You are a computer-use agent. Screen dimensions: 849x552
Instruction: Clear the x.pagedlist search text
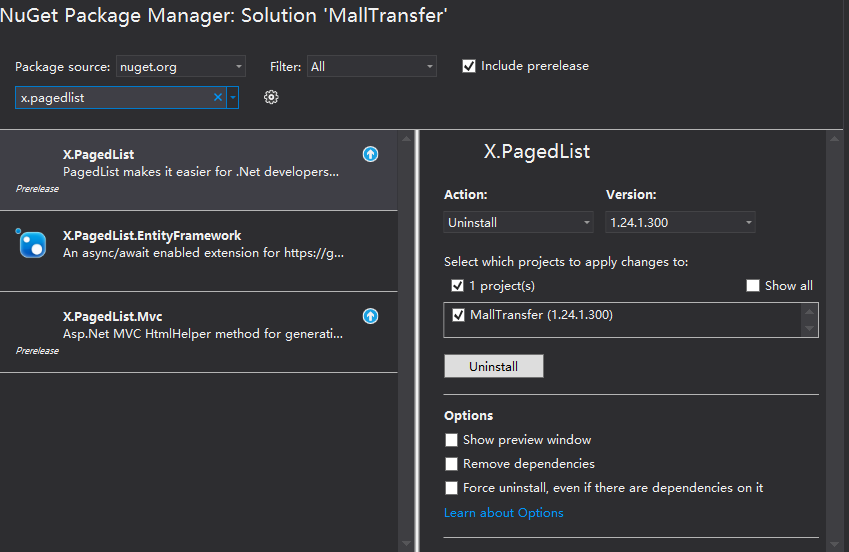[x=218, y=98]
